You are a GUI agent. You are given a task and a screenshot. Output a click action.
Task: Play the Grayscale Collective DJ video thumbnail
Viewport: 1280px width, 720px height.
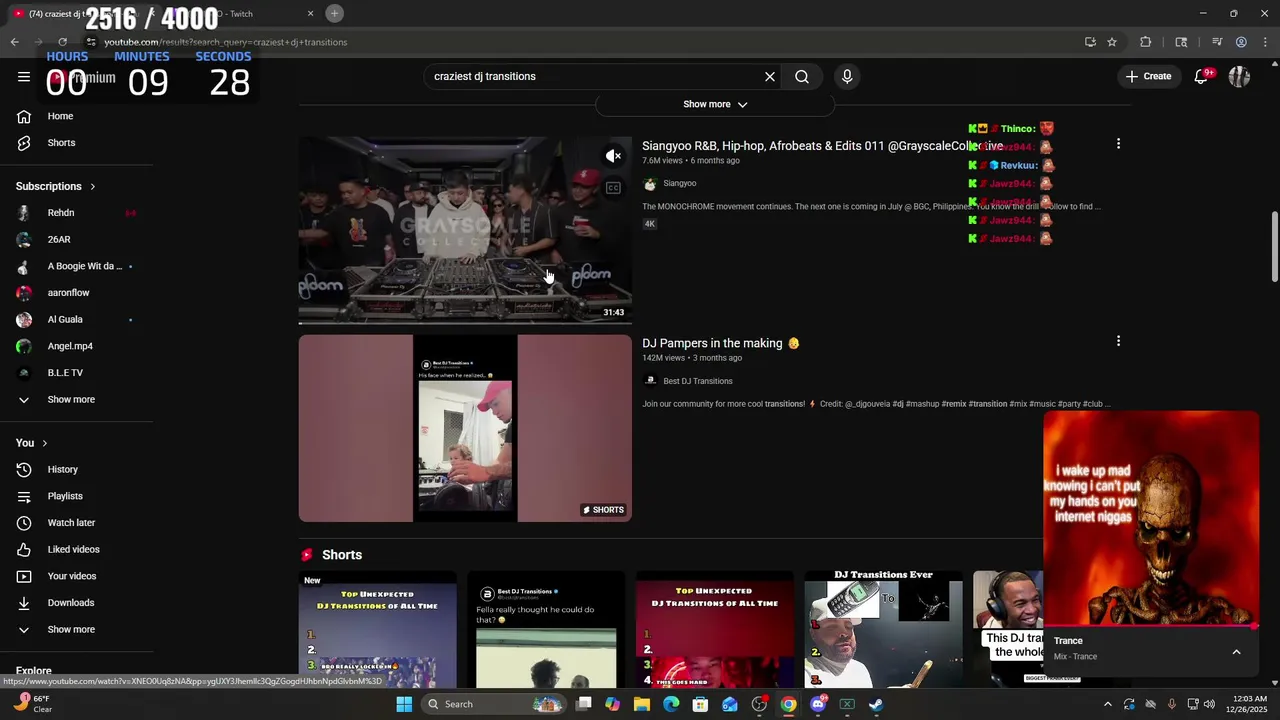click(x=465, y=230)
